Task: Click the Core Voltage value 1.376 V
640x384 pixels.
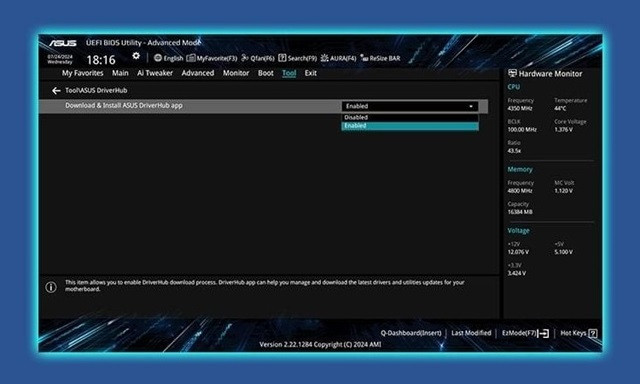Action: (x=563, y=130)
